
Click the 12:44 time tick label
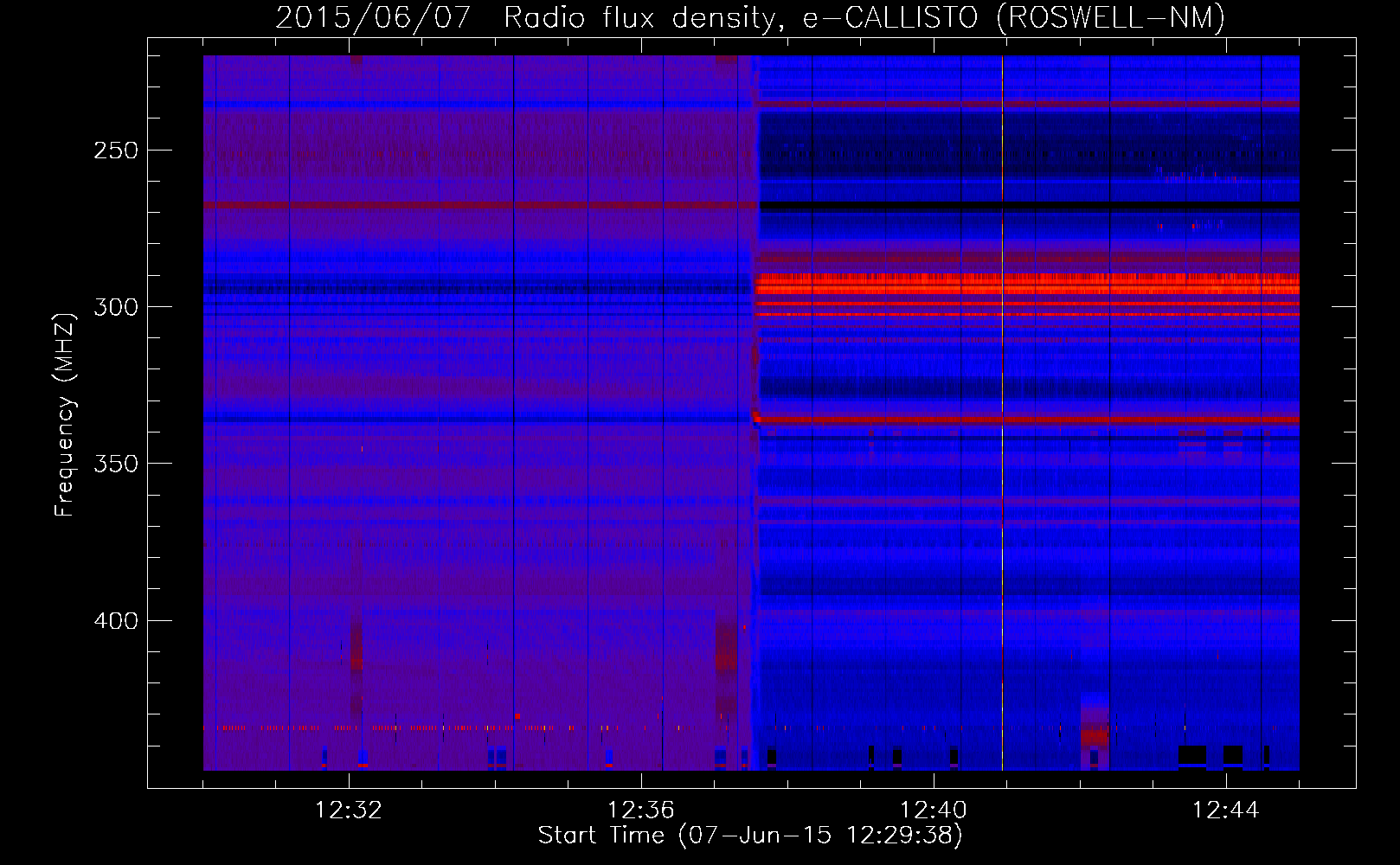[1225, 811]
